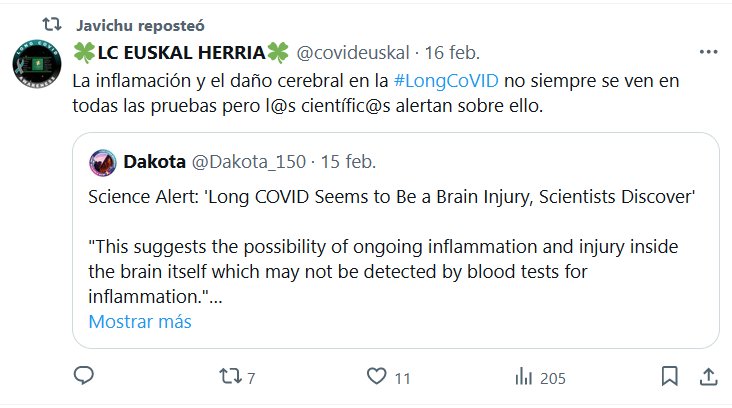Click the reply speech bubble icon

click(x=85, y=377)
